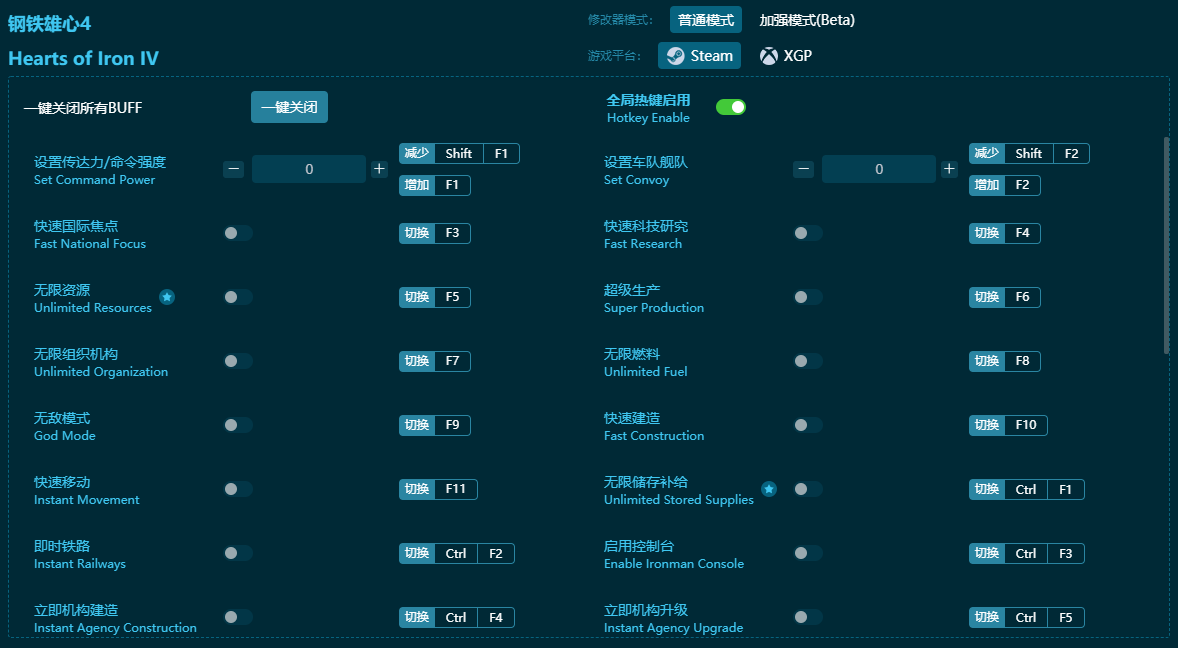Enable the Instant Movement switch

(238, 489)
